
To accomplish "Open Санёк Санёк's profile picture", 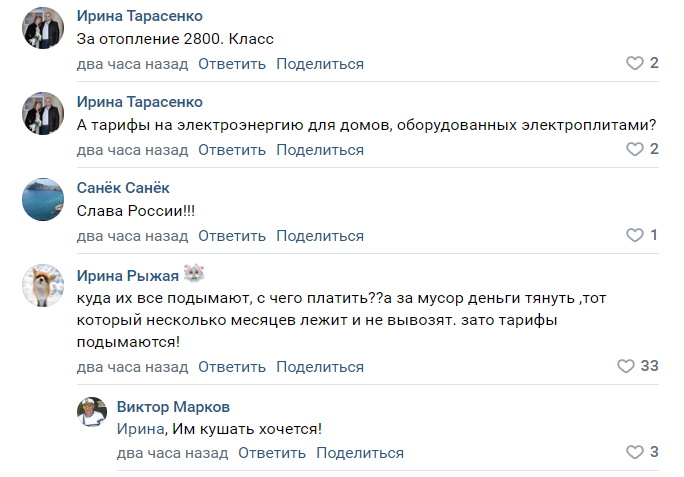I will pyautogui.click(x=43, y=200).
